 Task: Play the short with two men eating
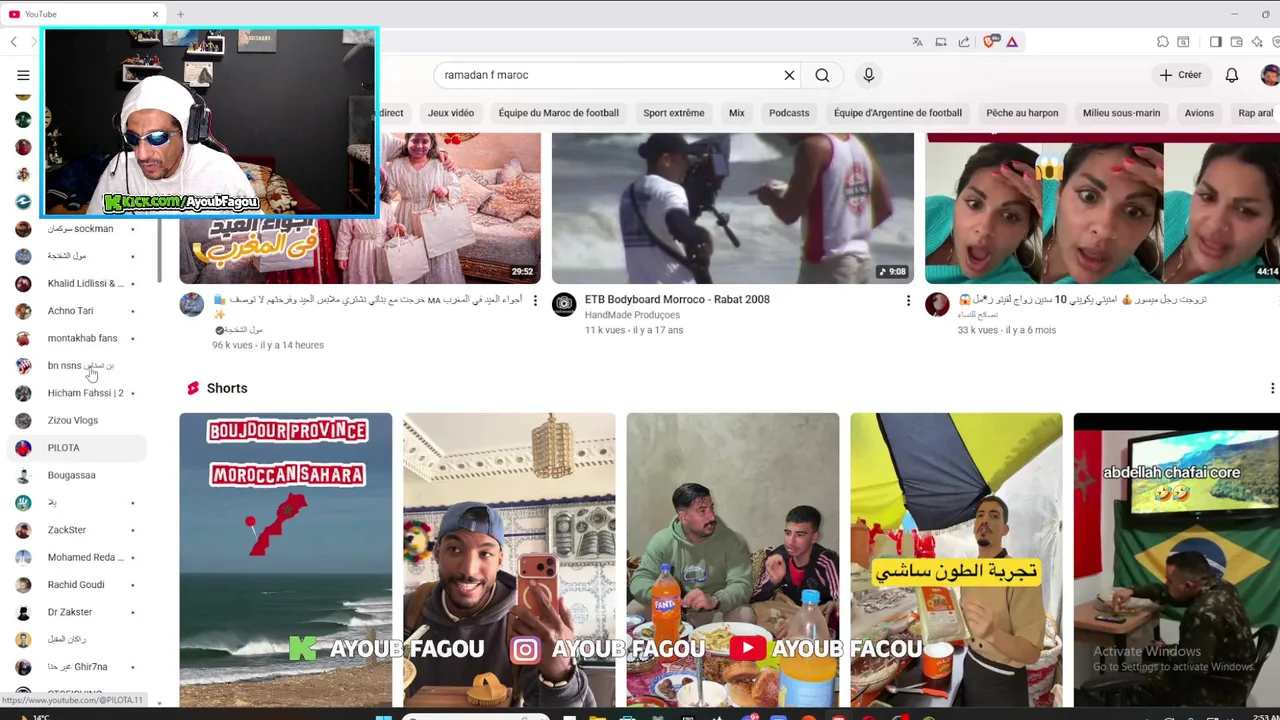pos(733,560)
